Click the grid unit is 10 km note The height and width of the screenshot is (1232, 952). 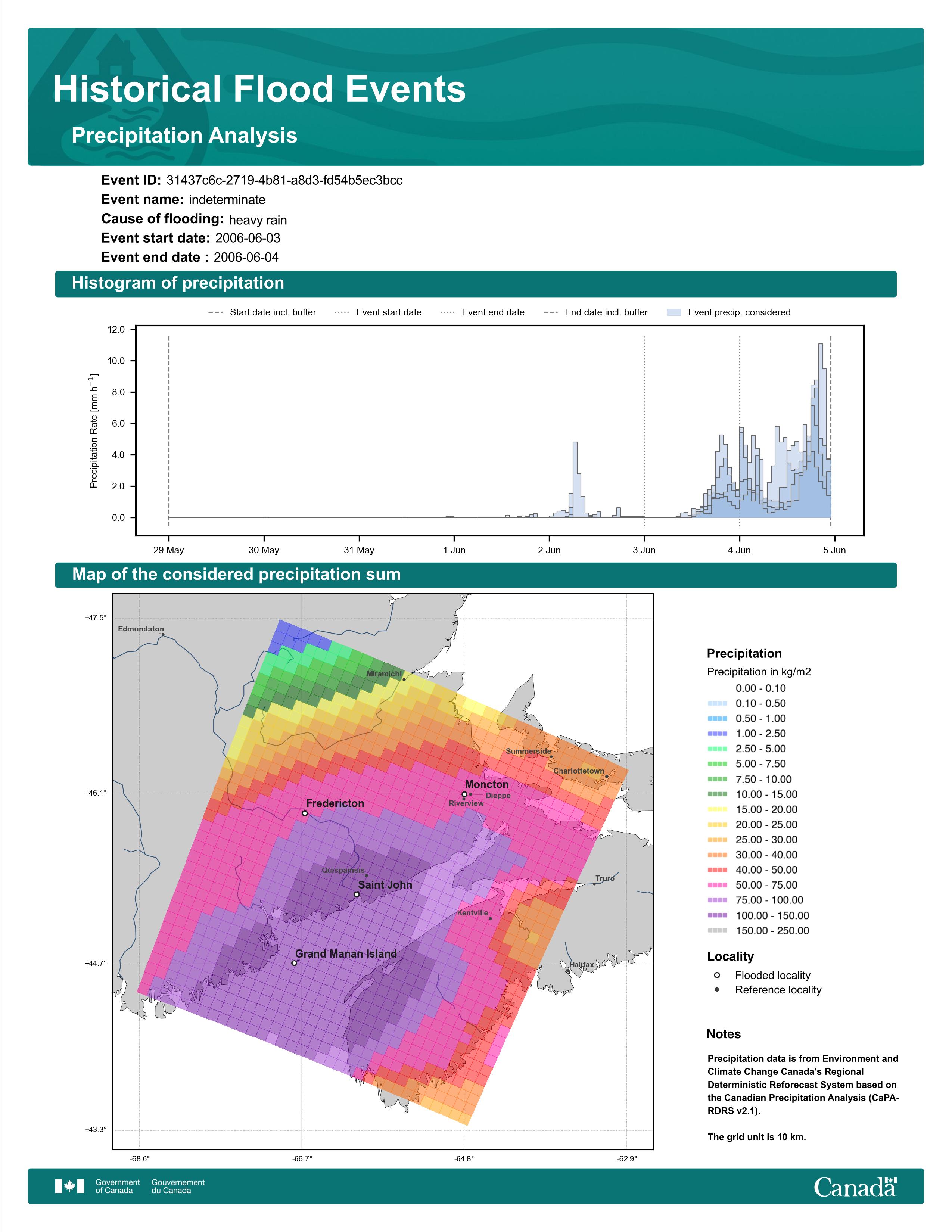coord(757,1137)
